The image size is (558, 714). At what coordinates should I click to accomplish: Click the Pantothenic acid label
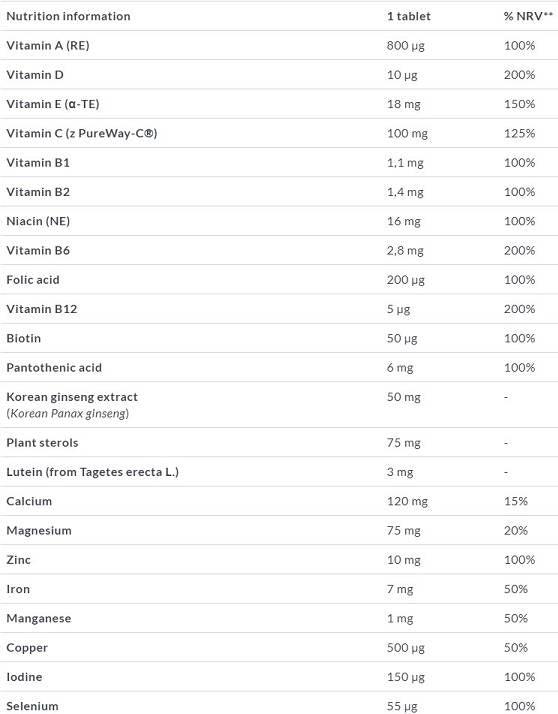pos(54,367)
